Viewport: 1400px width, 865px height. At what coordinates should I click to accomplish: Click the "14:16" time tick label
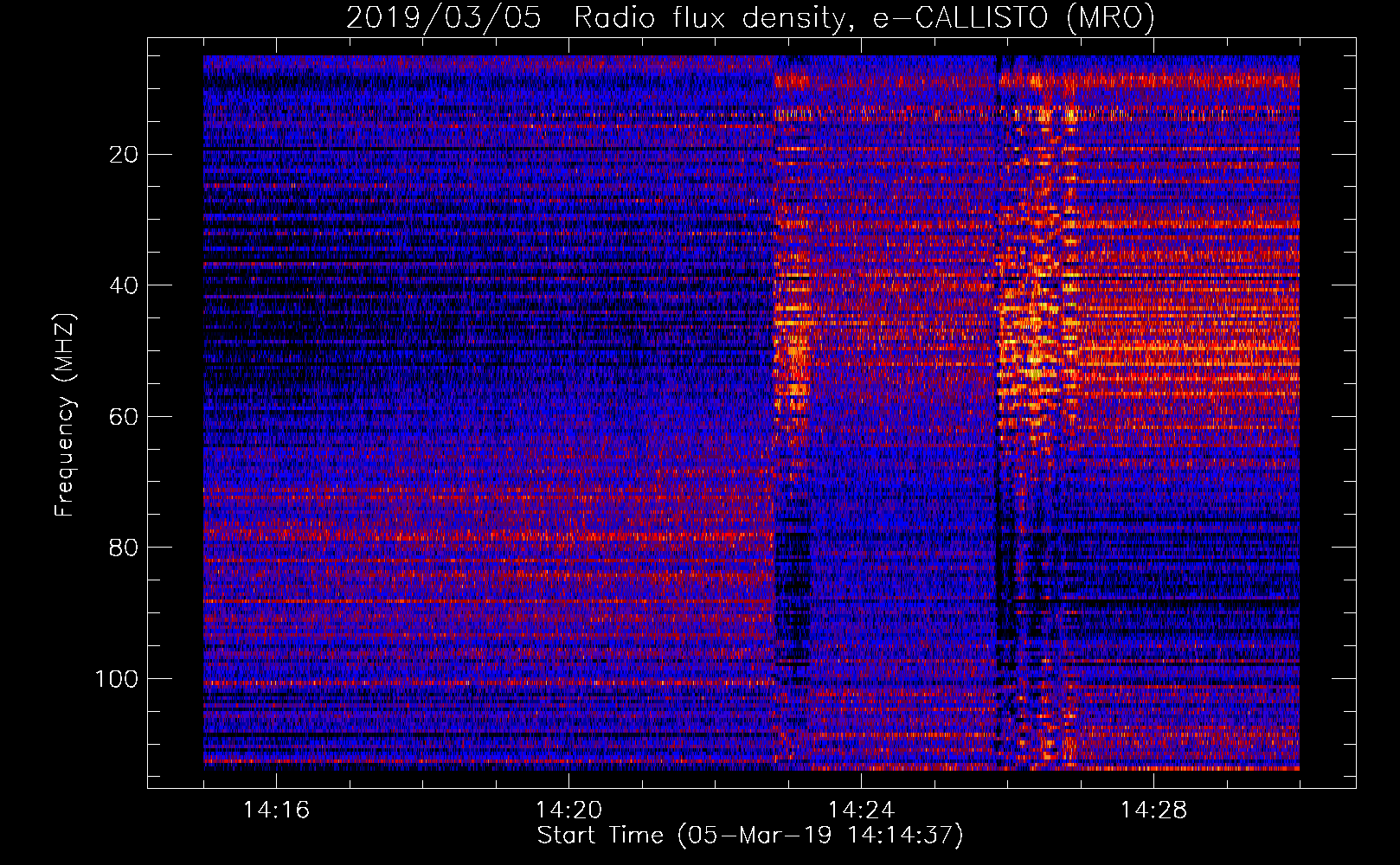[x=276, y=811]
